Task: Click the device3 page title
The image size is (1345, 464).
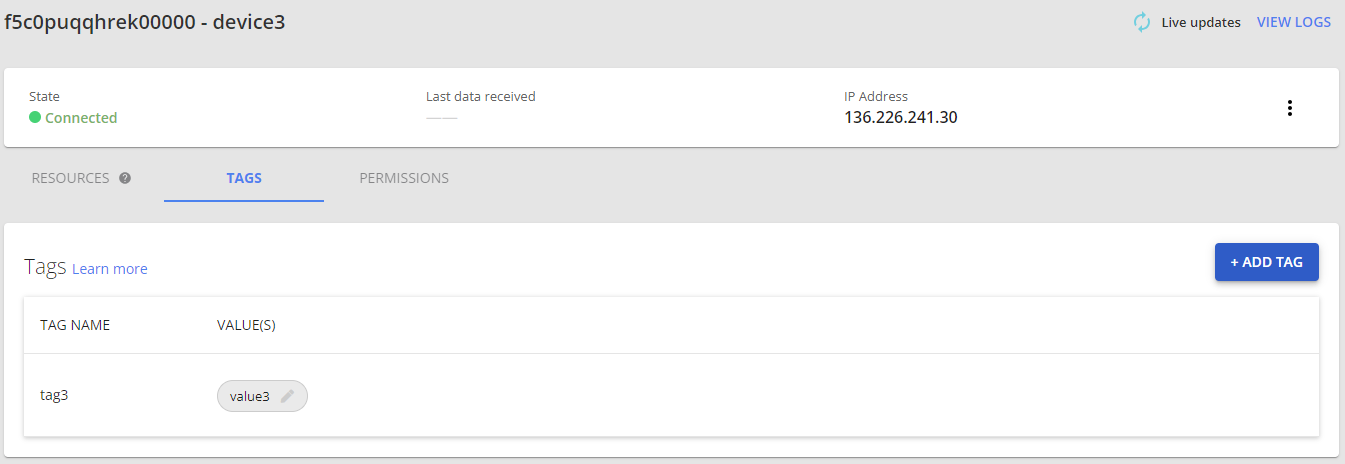Action: click(145, 22)
